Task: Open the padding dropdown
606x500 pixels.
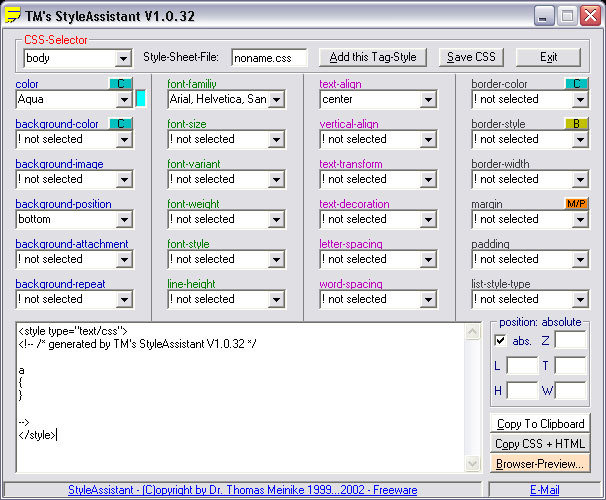Action: 580,259
